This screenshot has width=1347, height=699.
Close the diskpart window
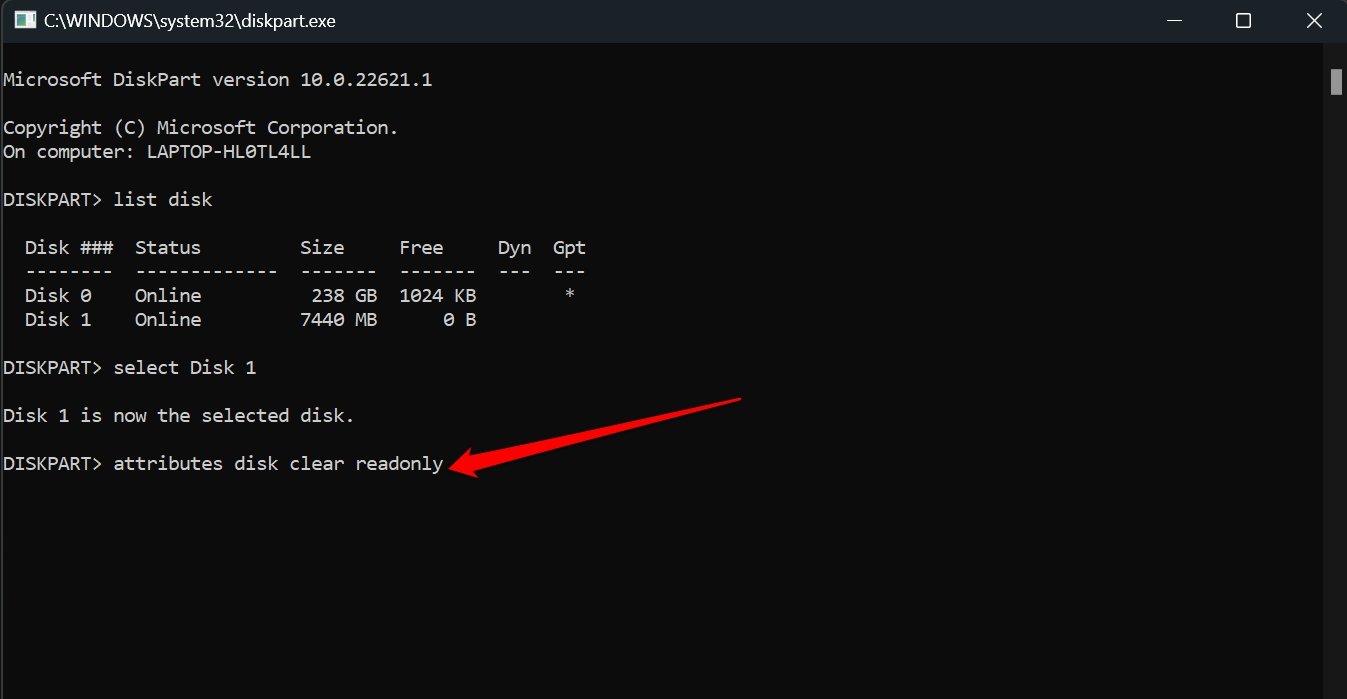tap(1313, 20)
